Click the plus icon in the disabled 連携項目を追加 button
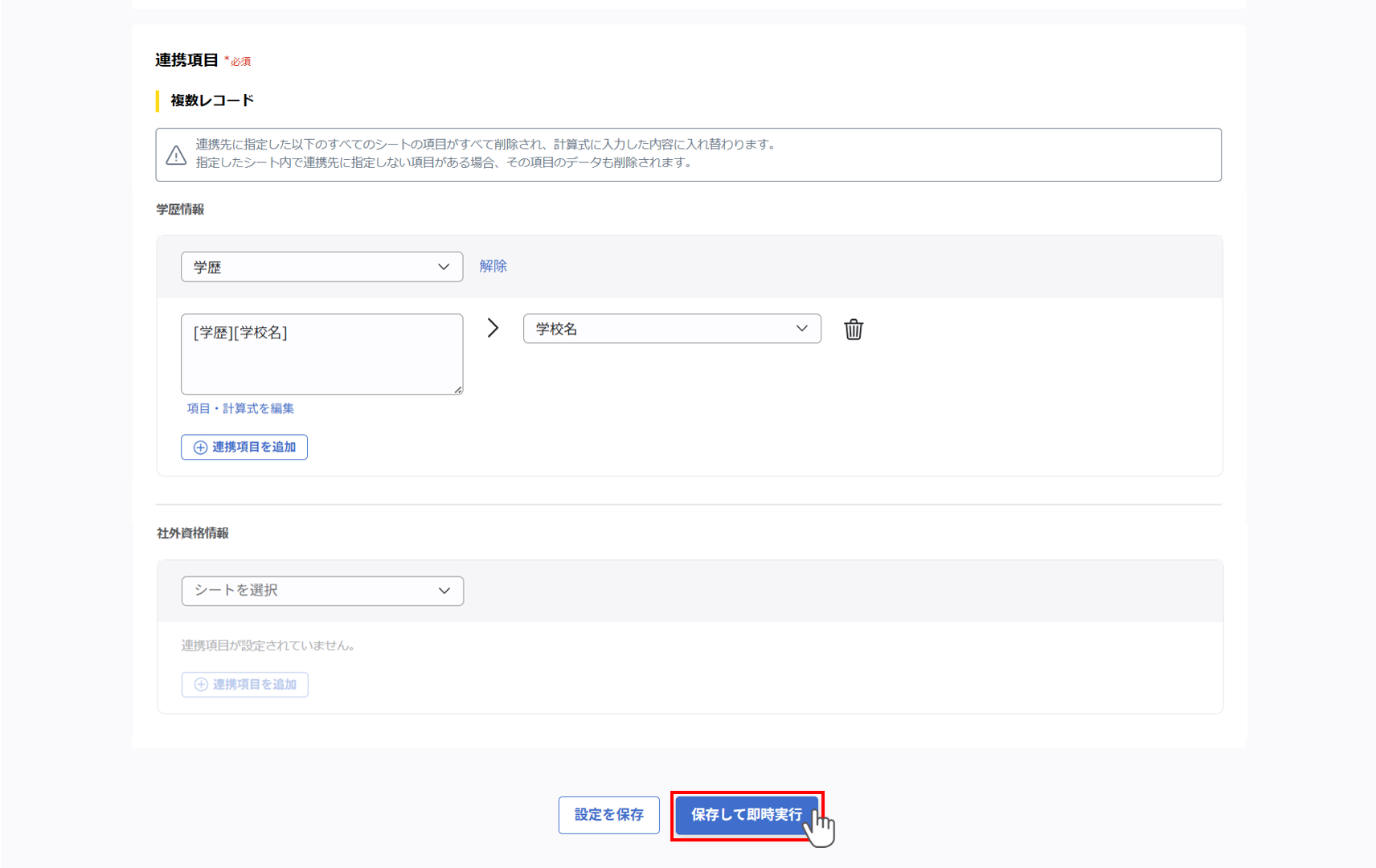Viewport: 1376px width, 868px height. pyautogui.click(x=200, y=685)
